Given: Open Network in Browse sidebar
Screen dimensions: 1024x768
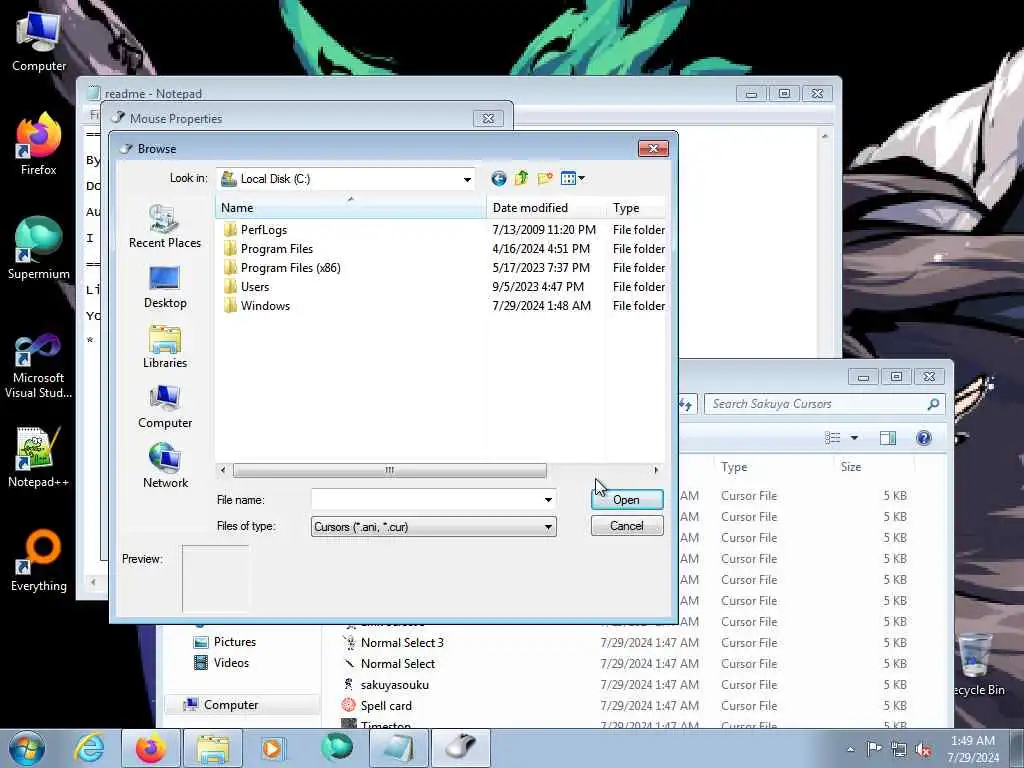Looking at the screenshot, I should pyautogui.click(x=165, y=466).
